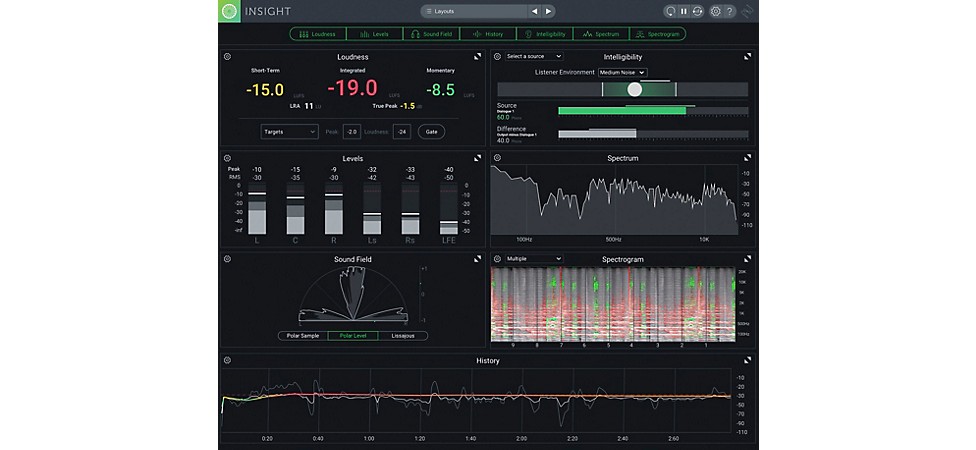Click the Source value 60.0
Viewport: 976px width, 450px height.
[x=503, y=117]
